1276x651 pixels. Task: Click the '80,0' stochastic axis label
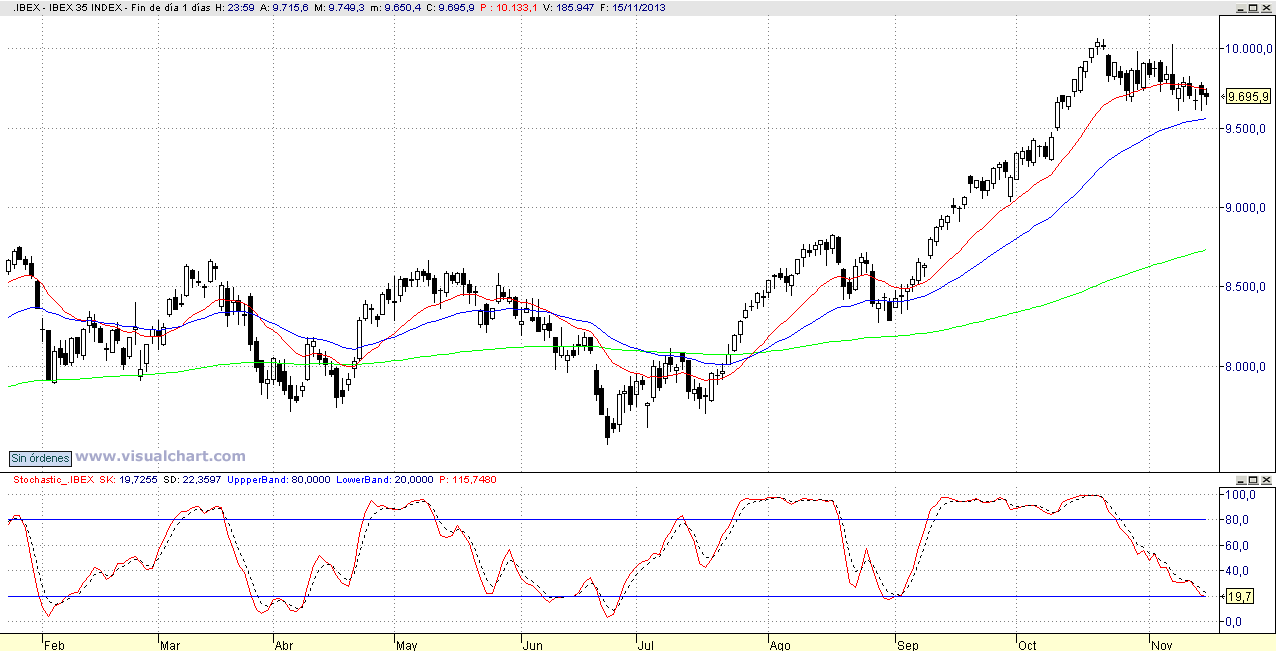click(1236, 520)
